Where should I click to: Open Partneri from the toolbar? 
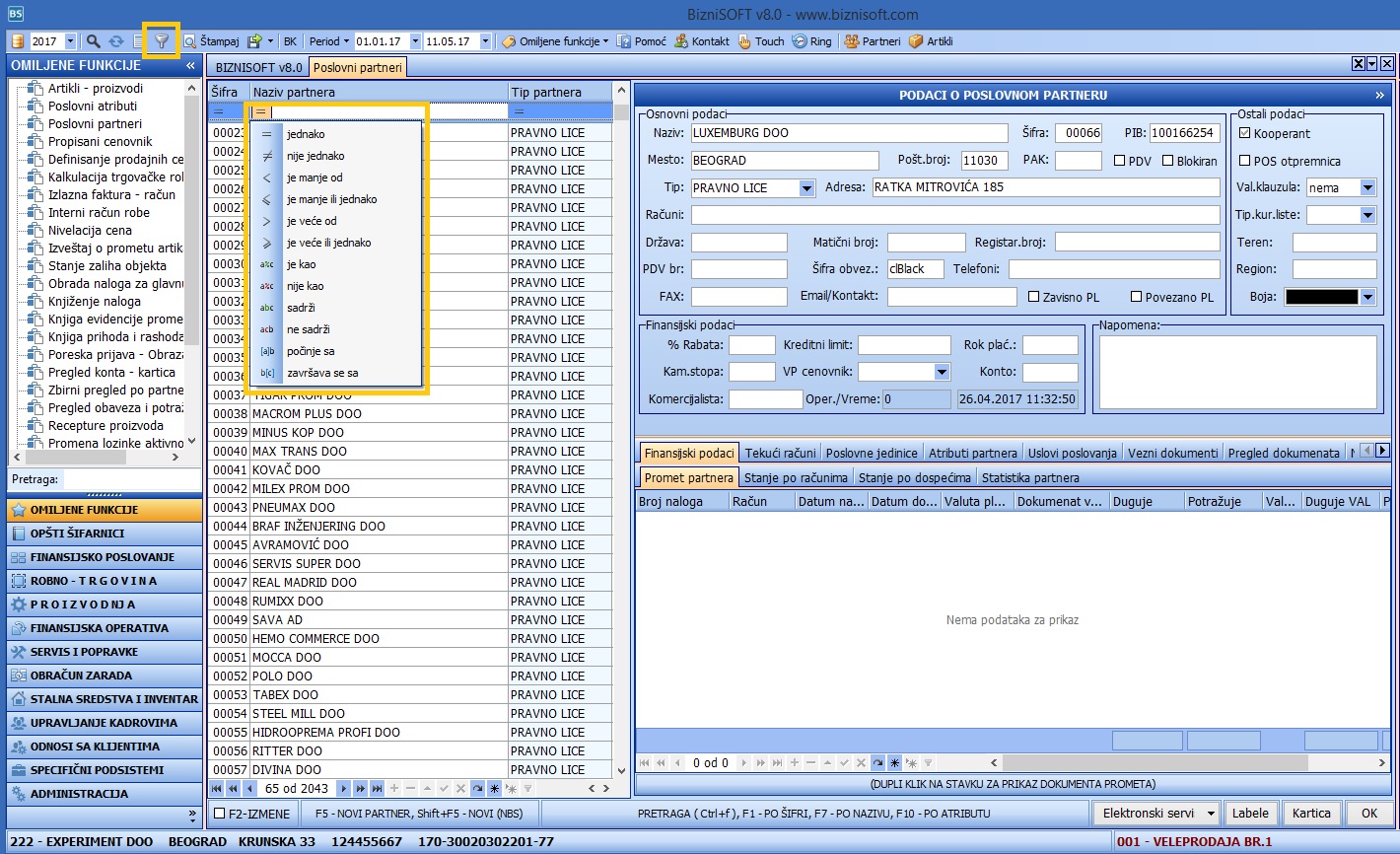click(x=873, y=41)
